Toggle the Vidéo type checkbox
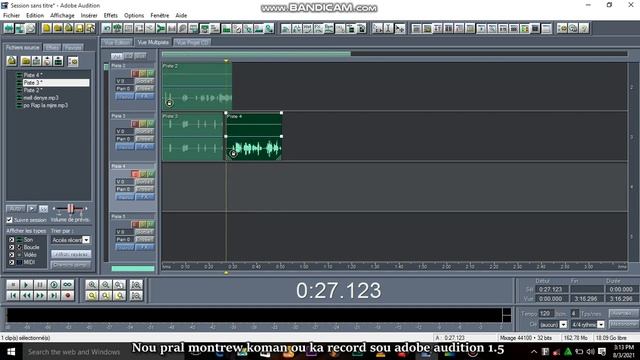This screenshot has width=640, height=360. coord(11,255)
